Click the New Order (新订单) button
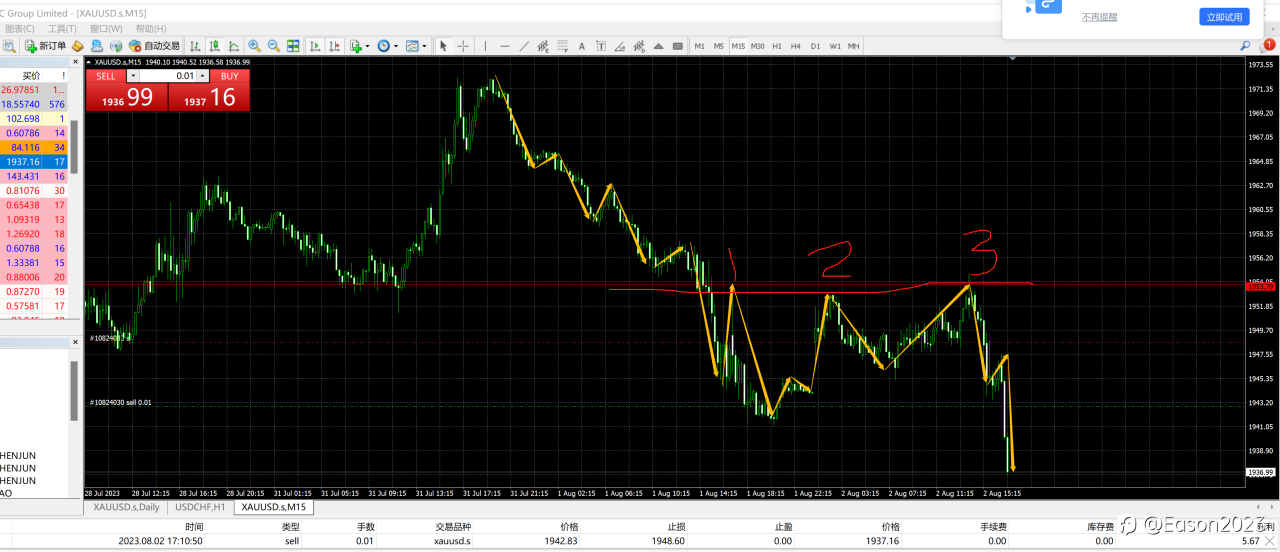 click(x=45, y=46)
